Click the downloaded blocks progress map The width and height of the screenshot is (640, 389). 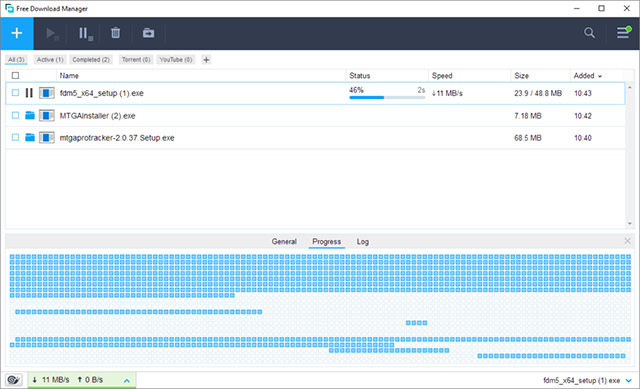click(x=320, y=308)
